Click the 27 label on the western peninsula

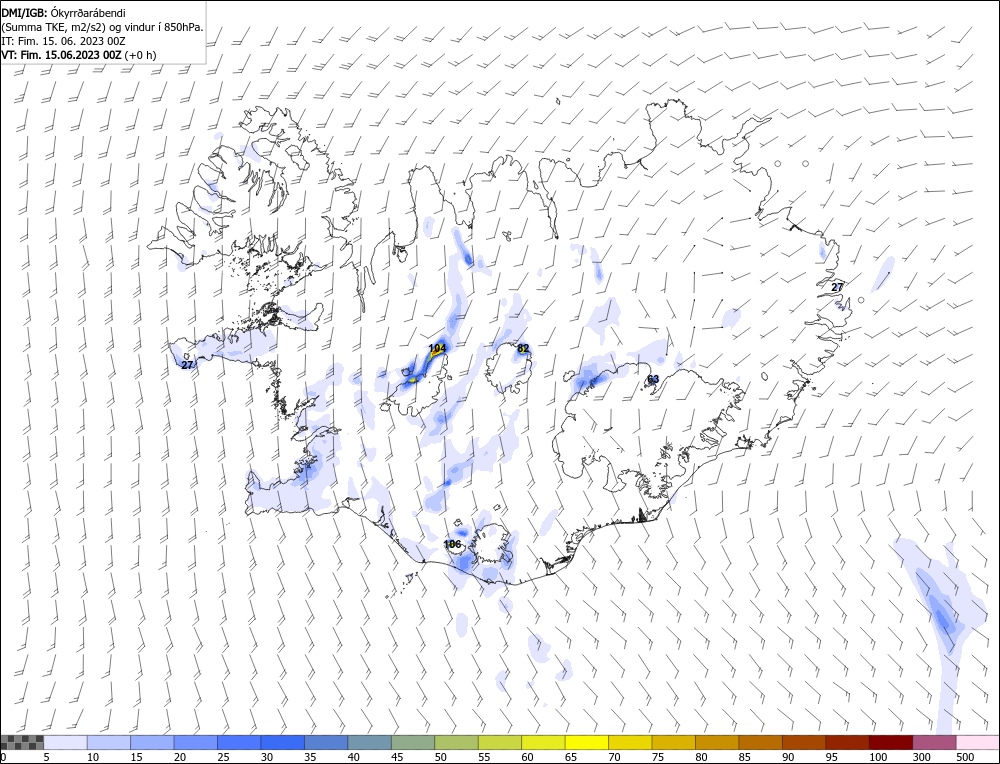point(187,365)
